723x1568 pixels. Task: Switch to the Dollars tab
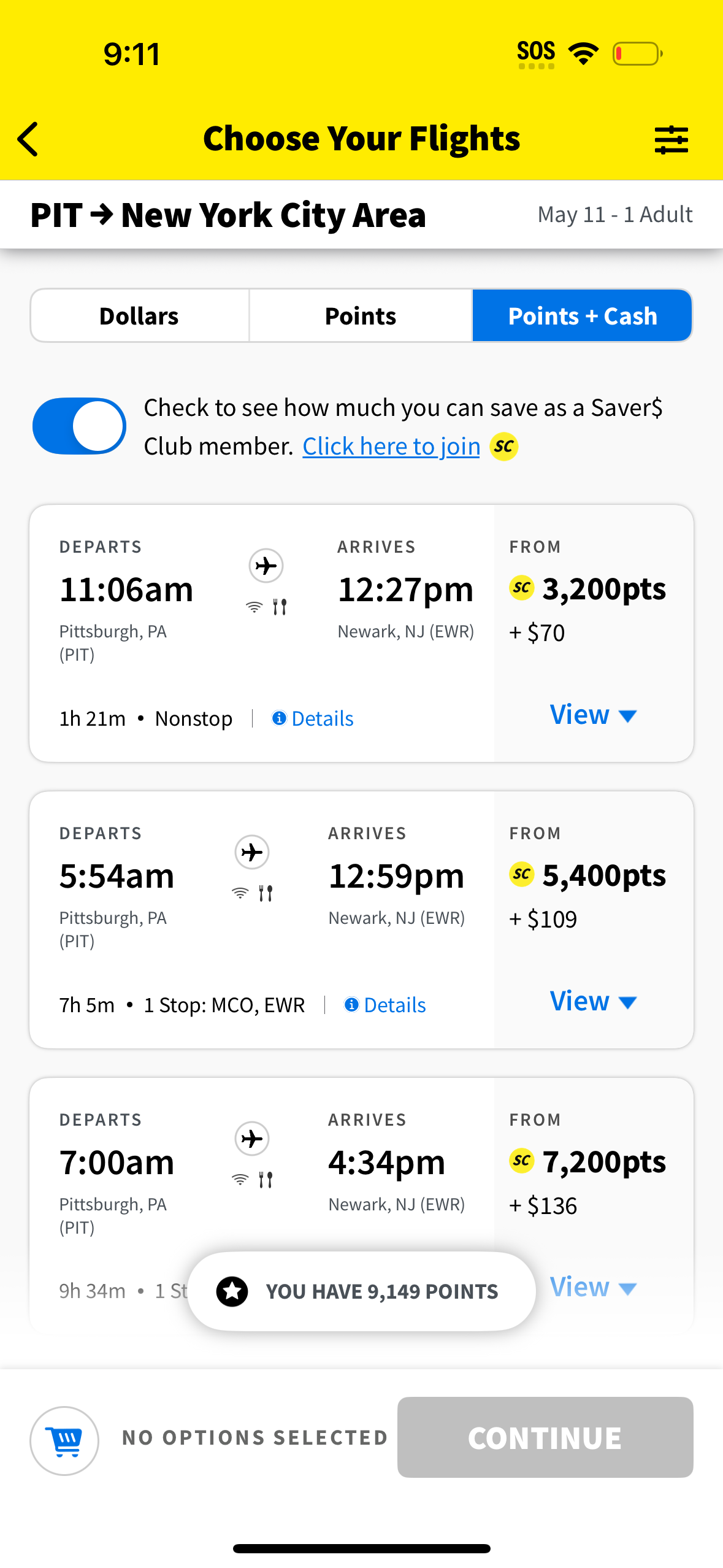139,316
